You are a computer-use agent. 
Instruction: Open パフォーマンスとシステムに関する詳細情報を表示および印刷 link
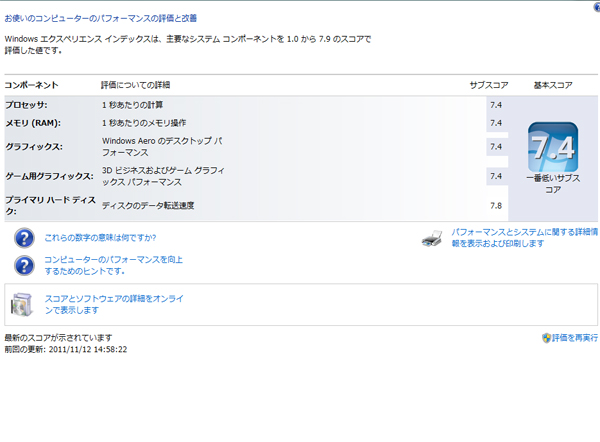(524, 238)
